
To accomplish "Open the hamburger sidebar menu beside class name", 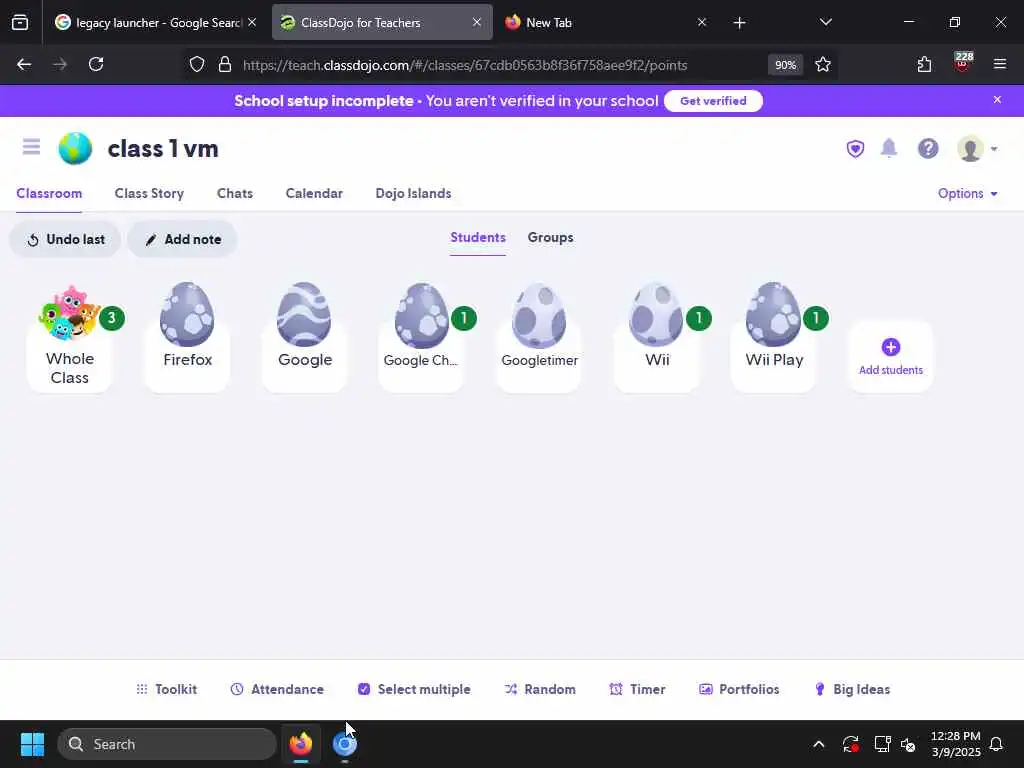I will click(31, 147).
